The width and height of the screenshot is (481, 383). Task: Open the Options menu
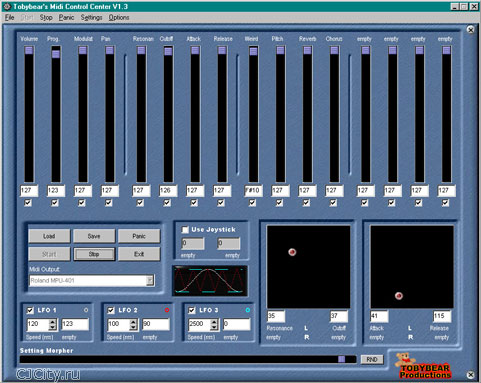(119, 17)
